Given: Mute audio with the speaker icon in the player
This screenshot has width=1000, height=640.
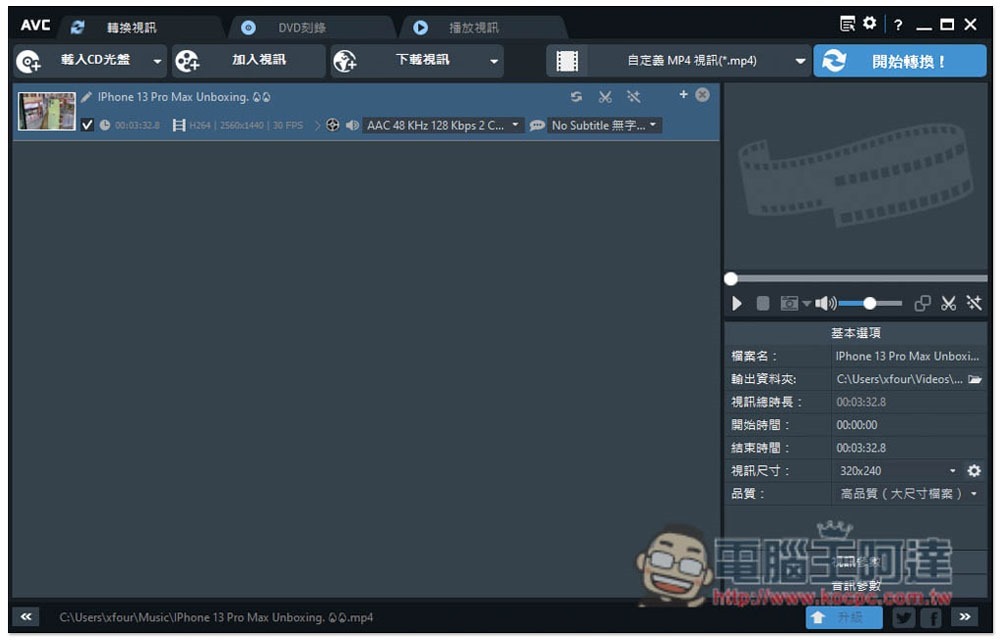Looking at the screenshot, I should click(x=825, y=303).
